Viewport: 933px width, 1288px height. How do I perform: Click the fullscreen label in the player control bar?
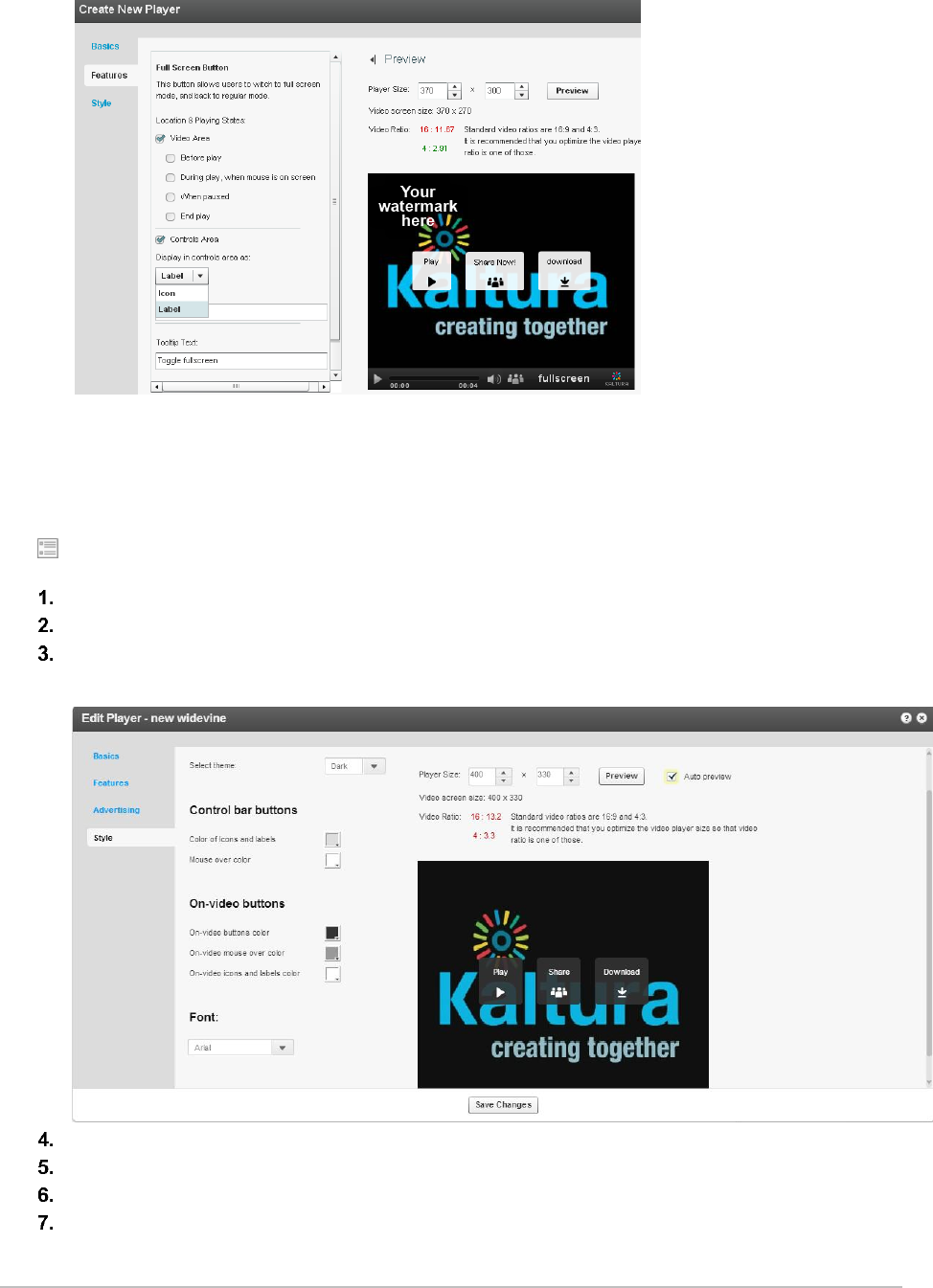coord(563,379)
